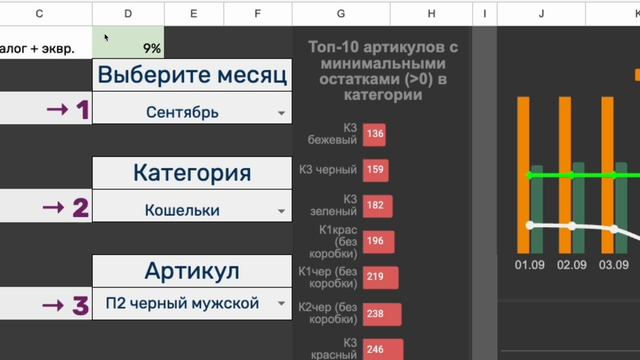
Task: Open the article dropdown showing П2 черный мужской
Action: (x=192, y=304)
